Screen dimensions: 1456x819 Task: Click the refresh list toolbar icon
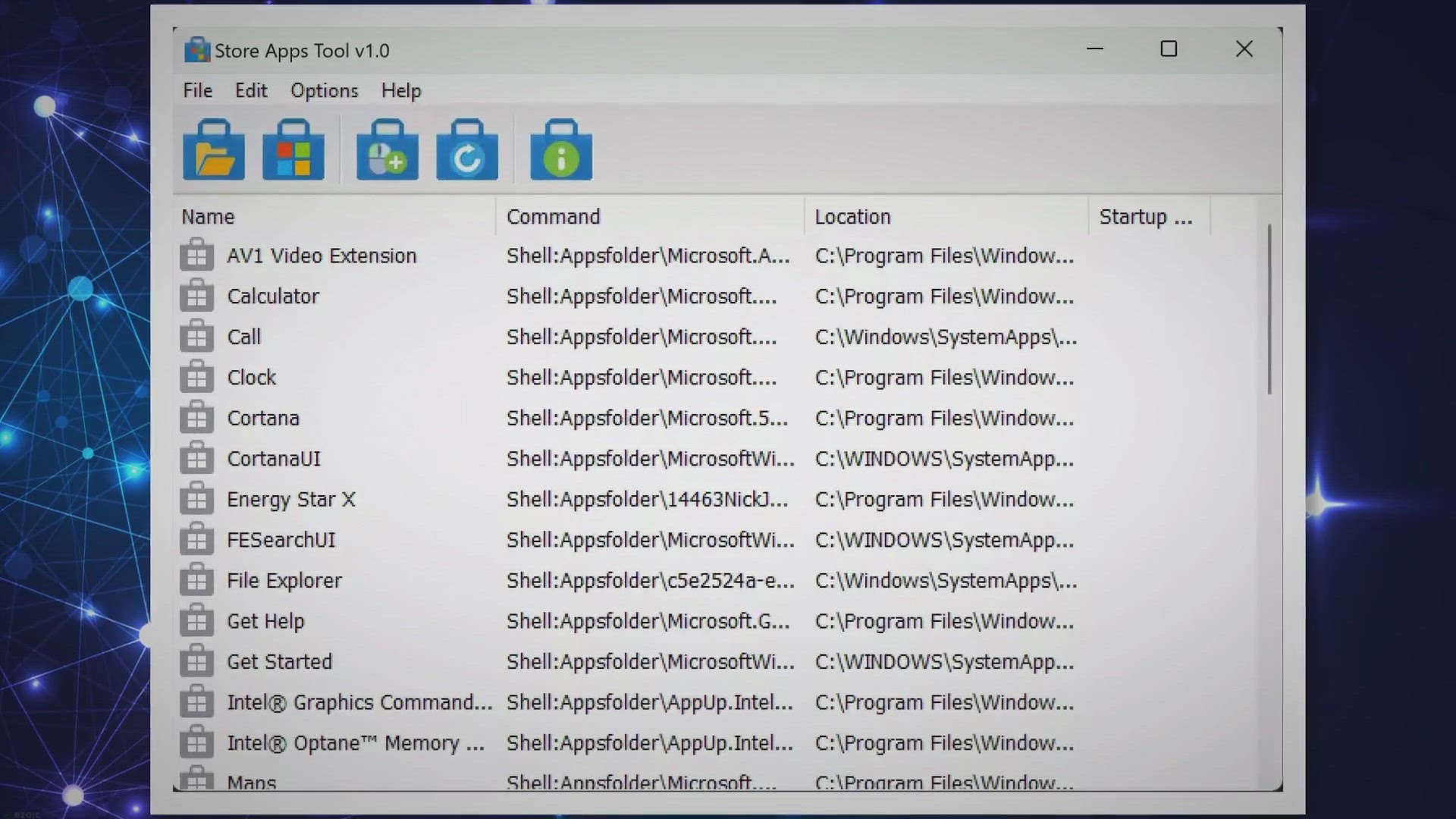tap(467, 149)
